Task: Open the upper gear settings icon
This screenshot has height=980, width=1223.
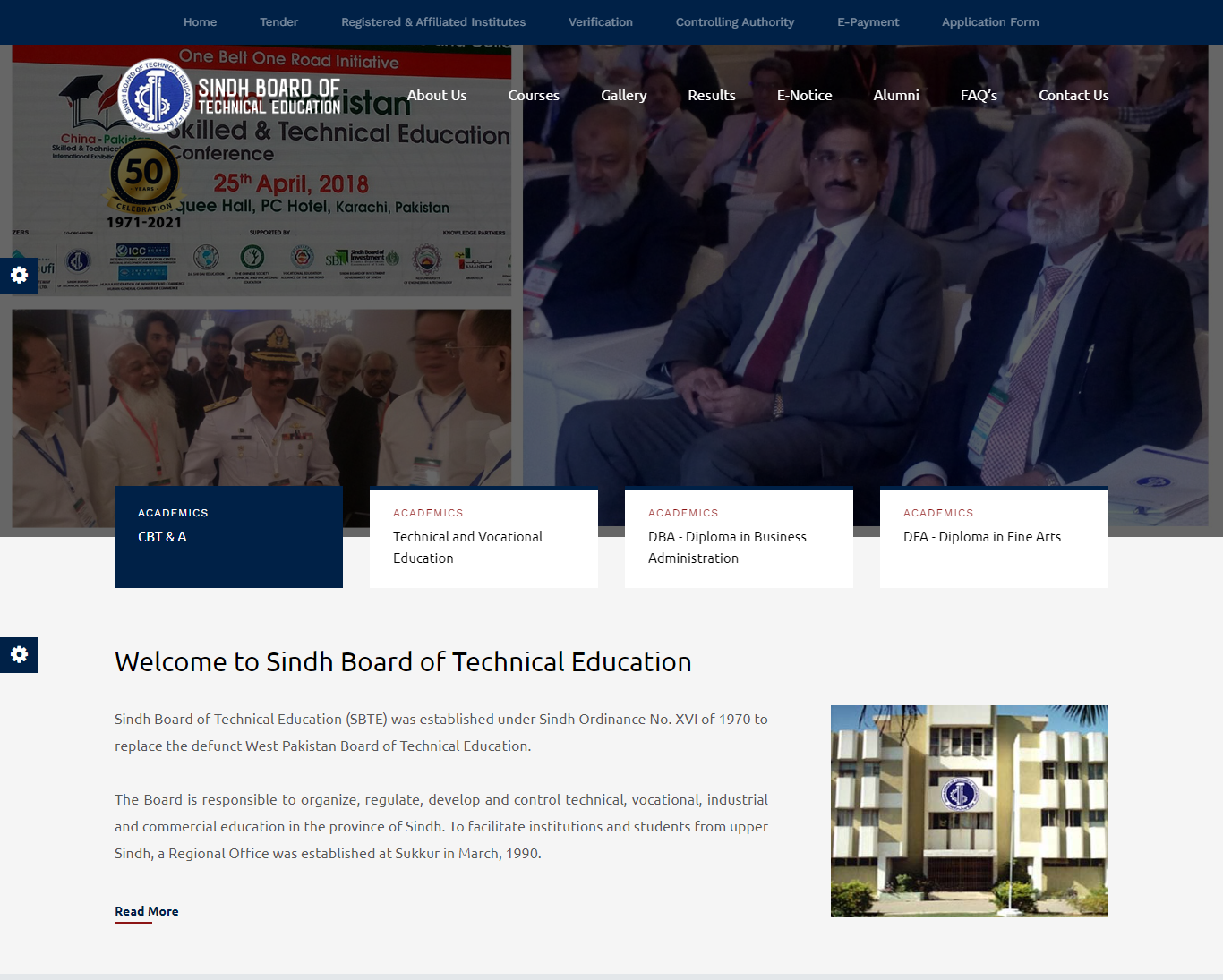Action: [19, 275]
